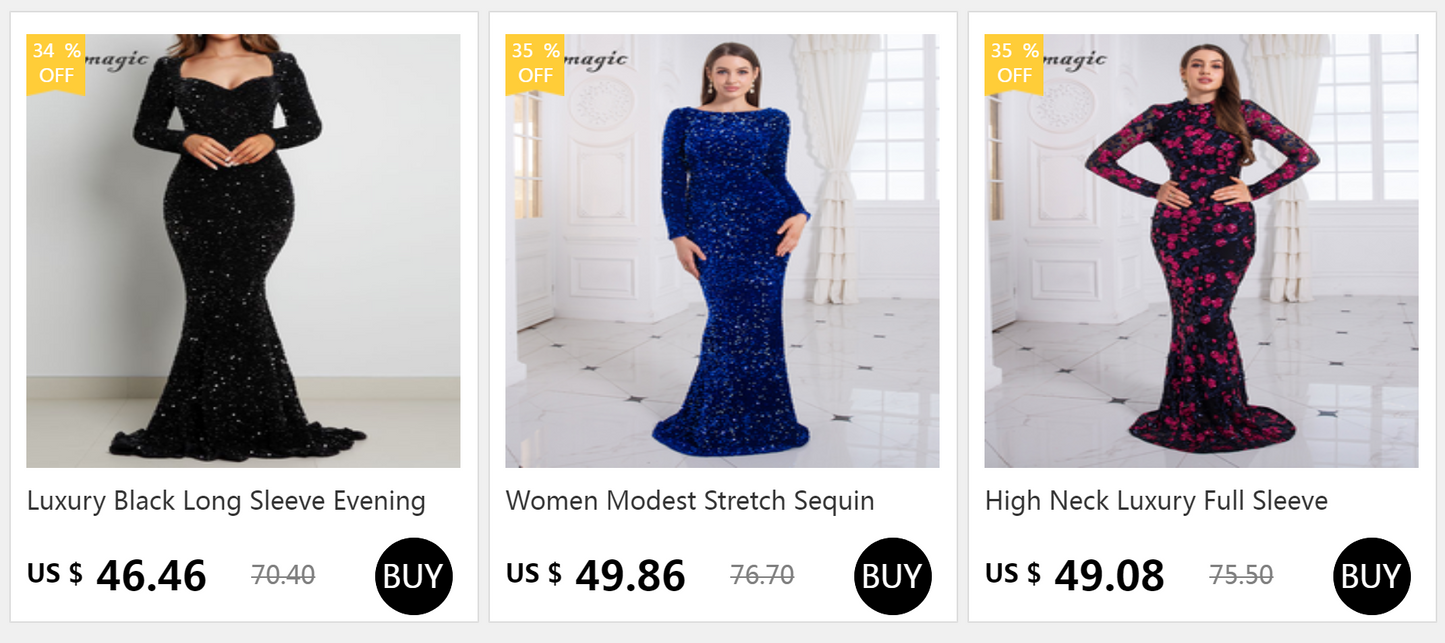This screenshot has height=643, width=1445.
Task: Select the 35% OFF badge on the blue dress
Action: coord(534,63)
